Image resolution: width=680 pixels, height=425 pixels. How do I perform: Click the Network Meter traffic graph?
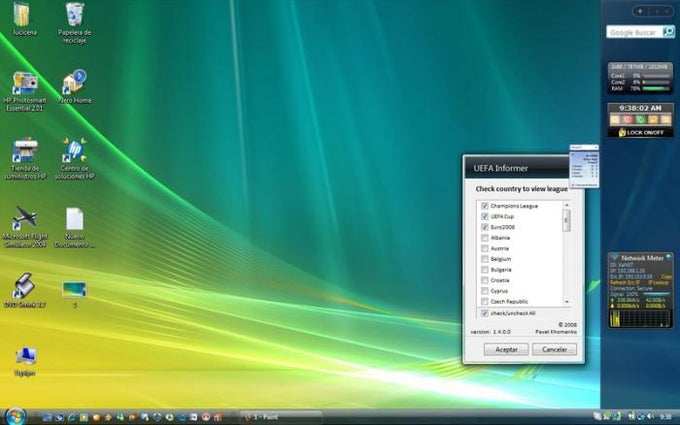(x=641, y=318)
